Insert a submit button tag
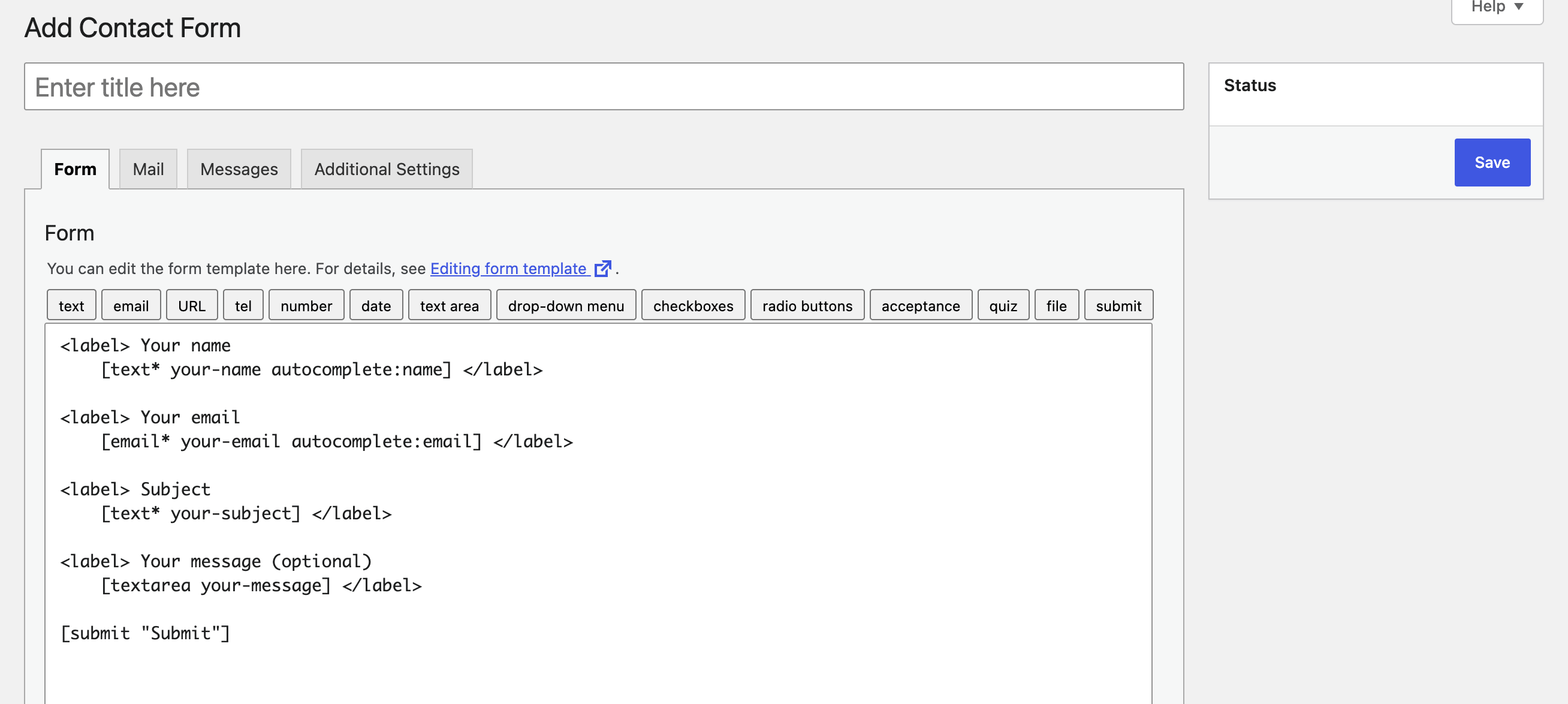Screen dimensions: 1568x704 [1118, 305]
